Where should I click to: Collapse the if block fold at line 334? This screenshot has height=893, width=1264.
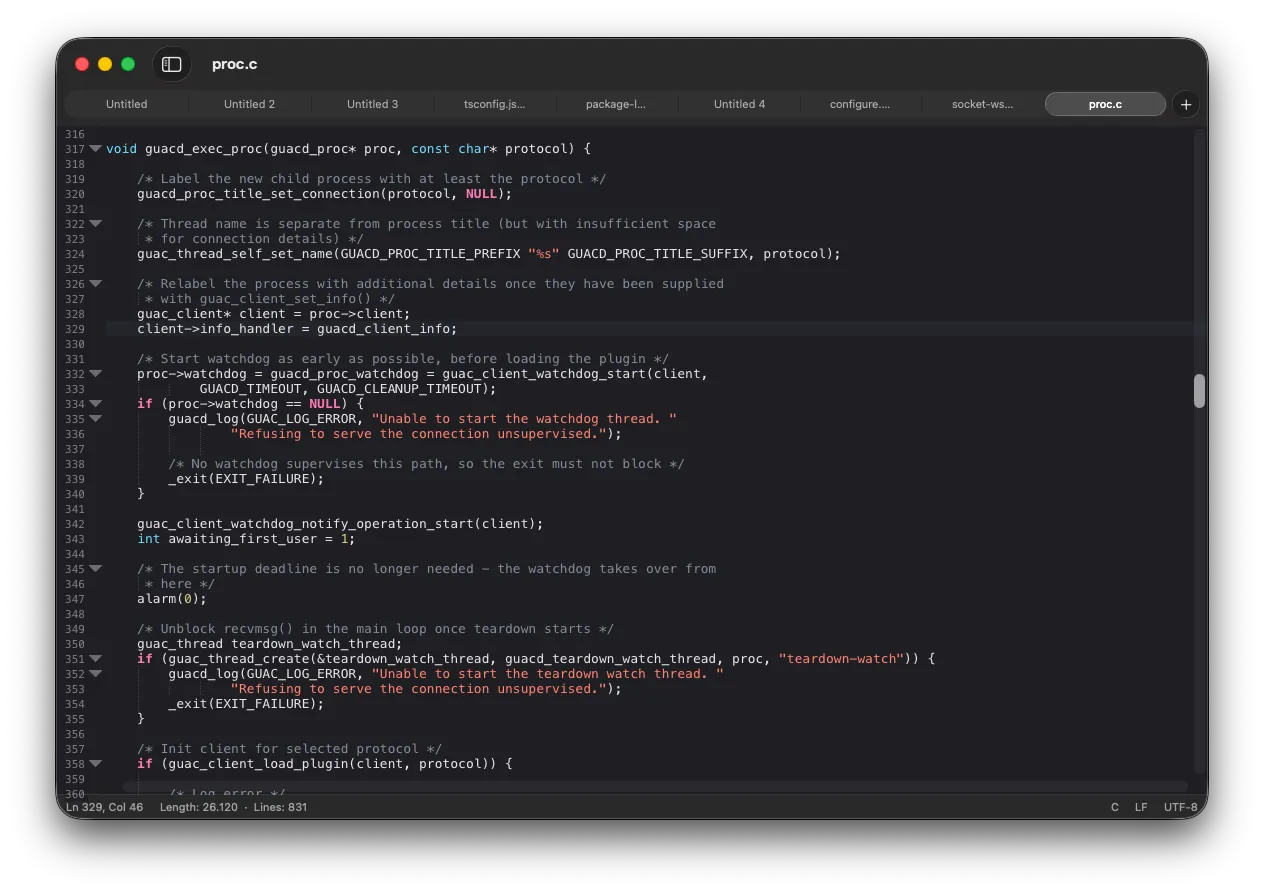pos(96,404)
